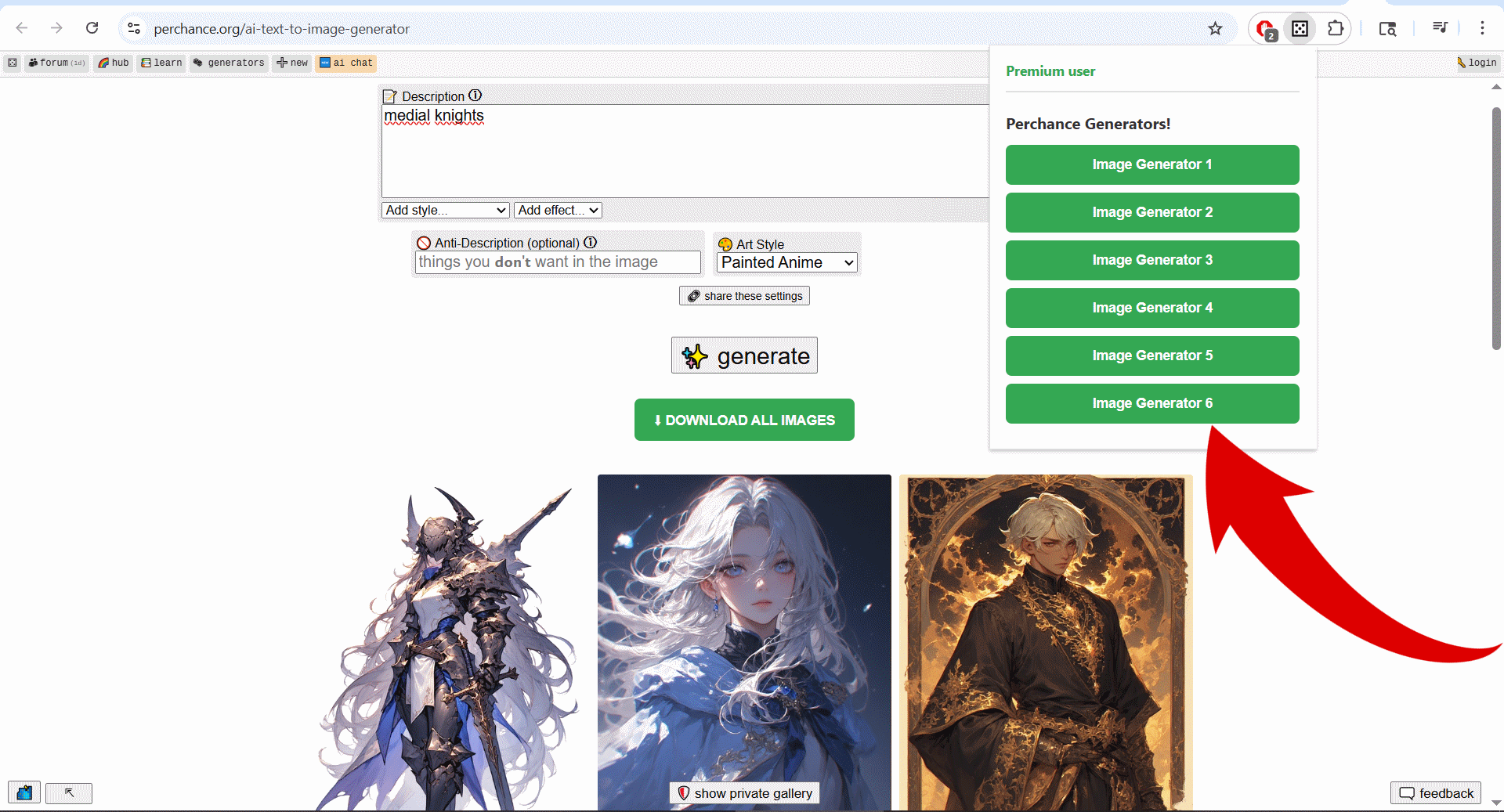Open Chrome's three-dot menu
The image size is (1504, 812).
pyautogui.click(x=1482, y=28)
